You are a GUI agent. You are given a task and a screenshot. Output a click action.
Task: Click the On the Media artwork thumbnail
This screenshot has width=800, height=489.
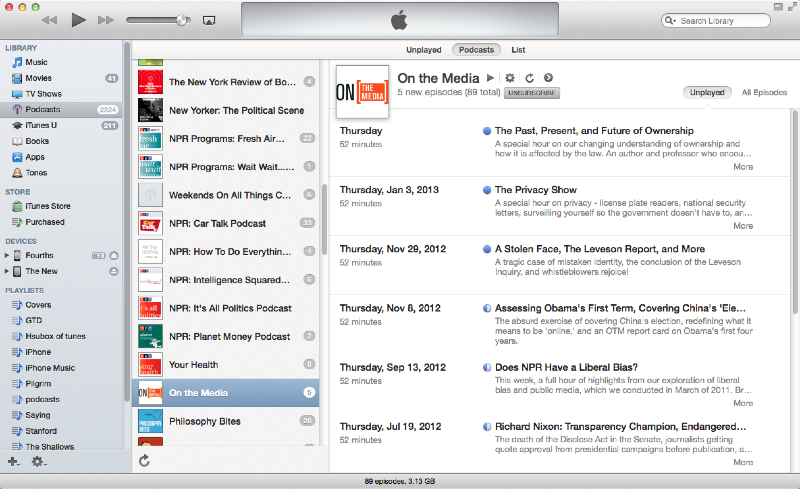[362, 92]
